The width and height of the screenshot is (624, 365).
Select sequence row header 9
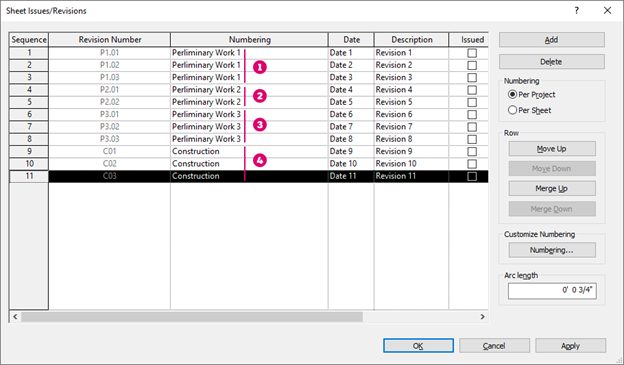[x=29, y=152]
